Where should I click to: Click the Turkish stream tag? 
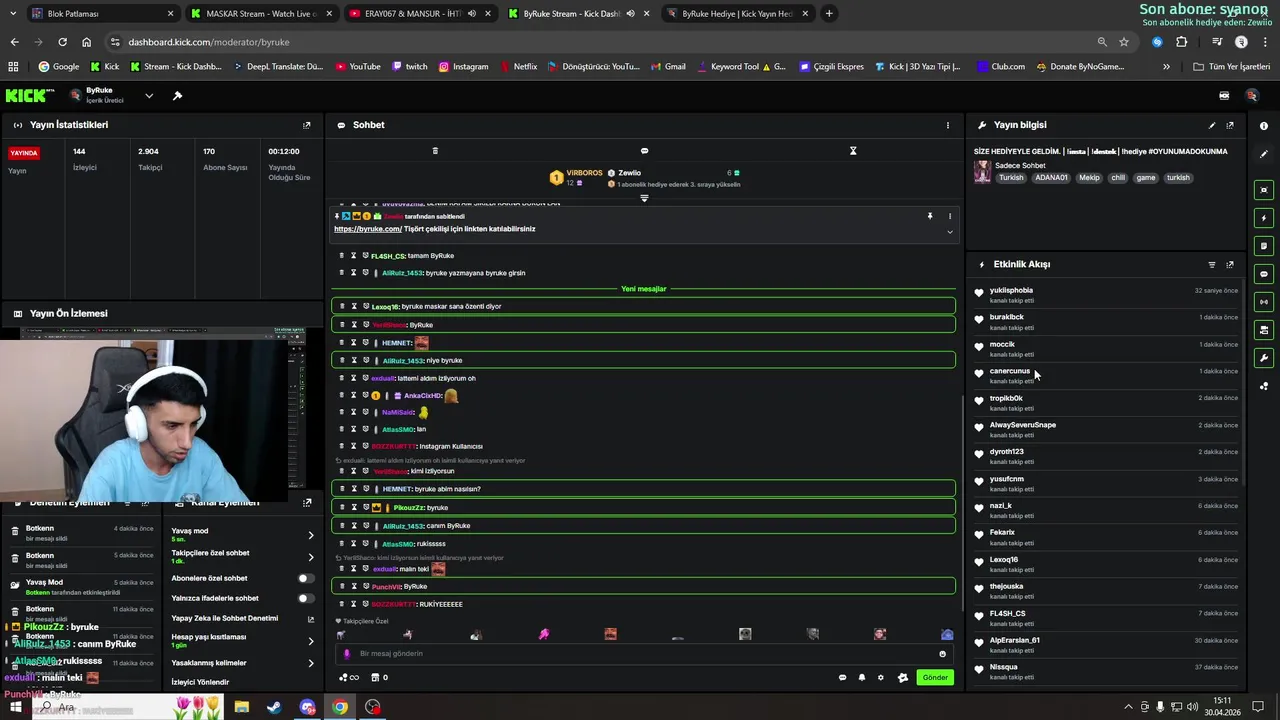(x=1011, y=178)
